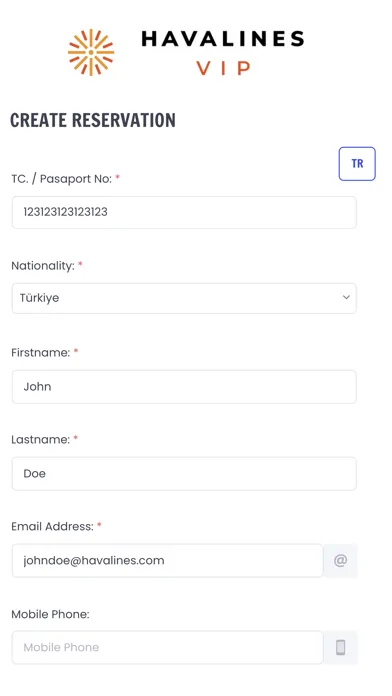Screen dimensions: 392x696
Task: Click the mobile phone icon beside phone field
Action: click(341, 648)
